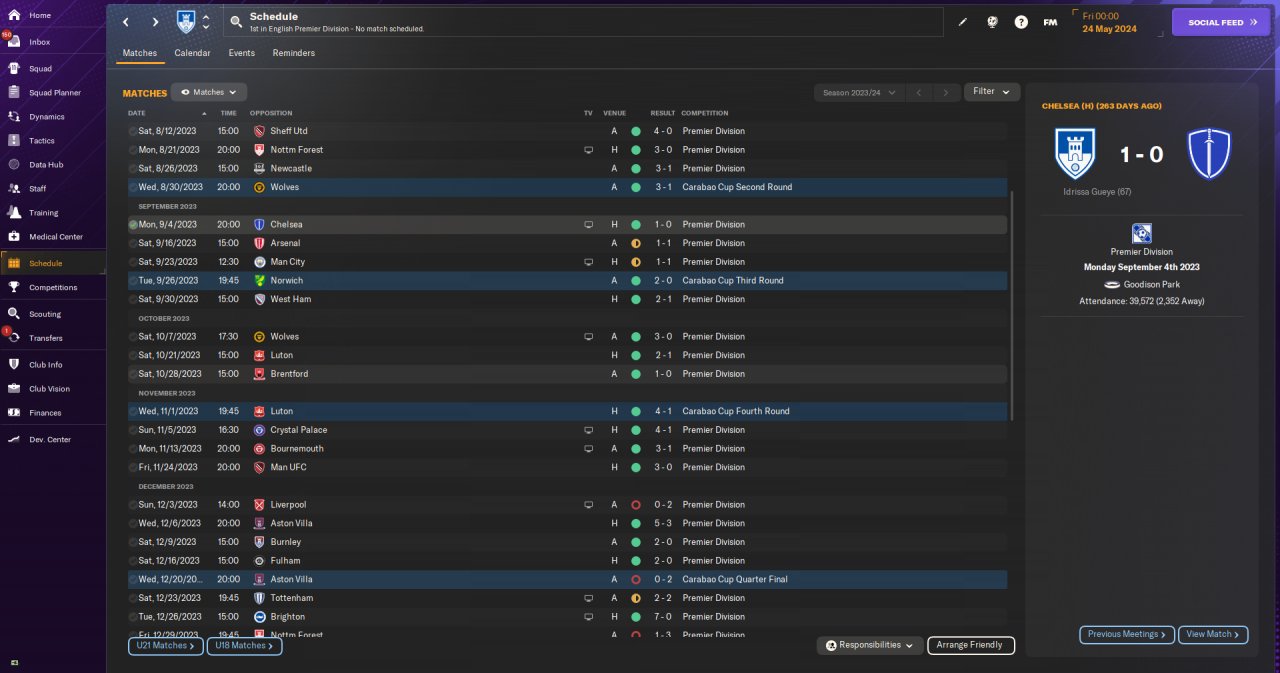
Task: Click the Social Feed button
Action: 1221,22
